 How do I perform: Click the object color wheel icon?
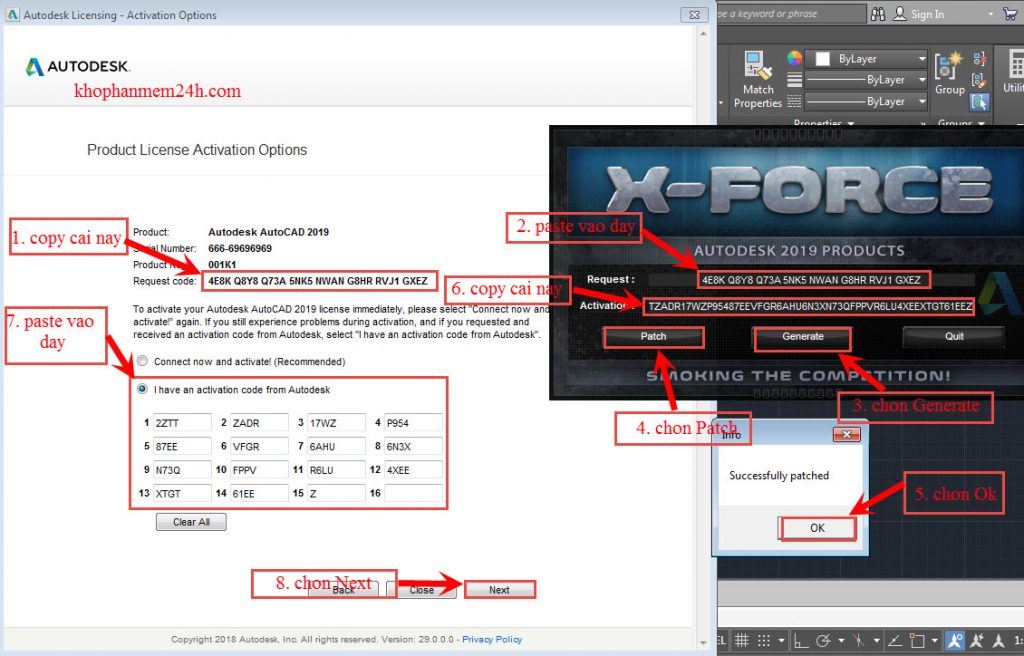pos(795,58)
